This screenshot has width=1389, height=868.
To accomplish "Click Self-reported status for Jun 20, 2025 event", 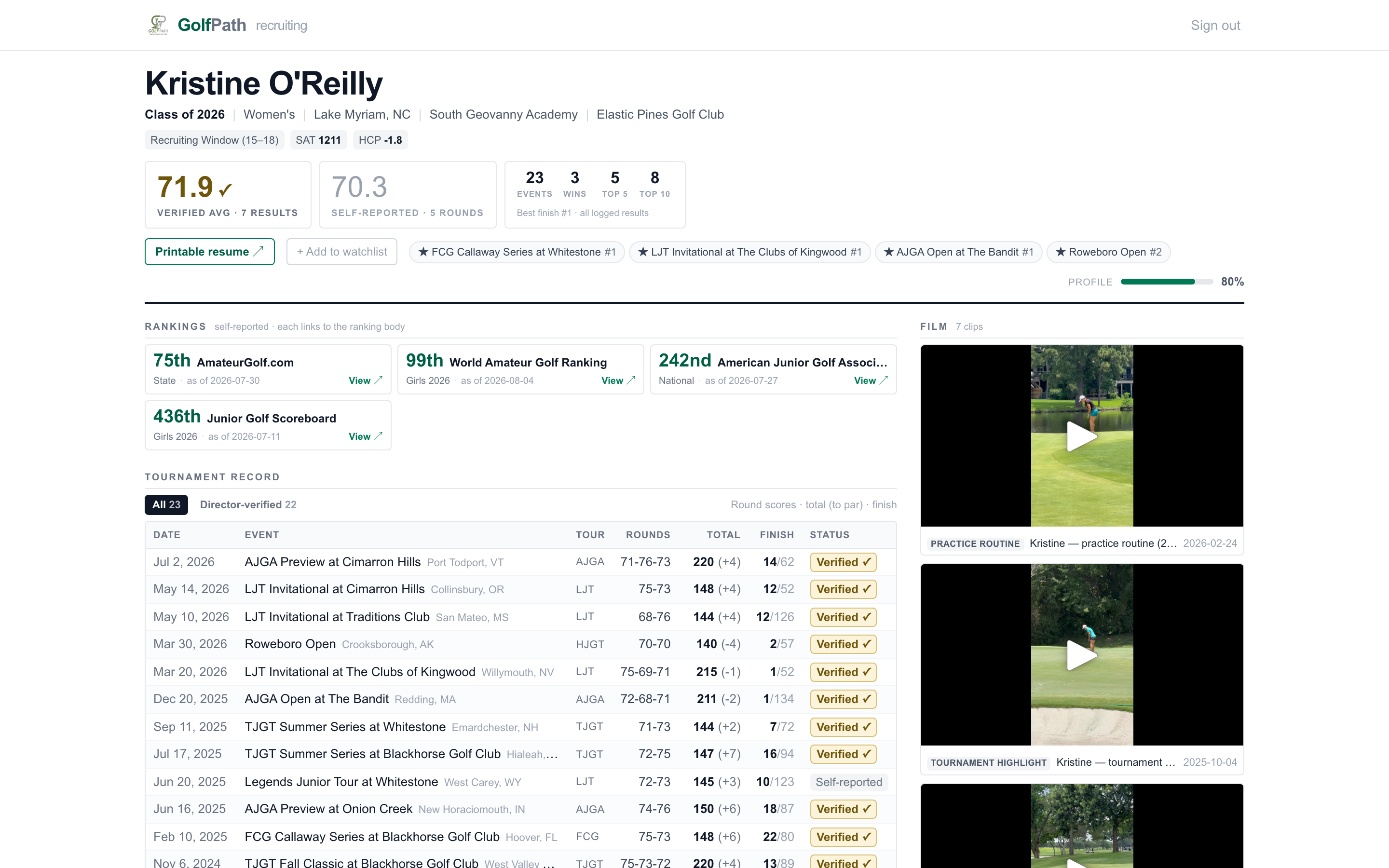I will [x=849, y=782].
